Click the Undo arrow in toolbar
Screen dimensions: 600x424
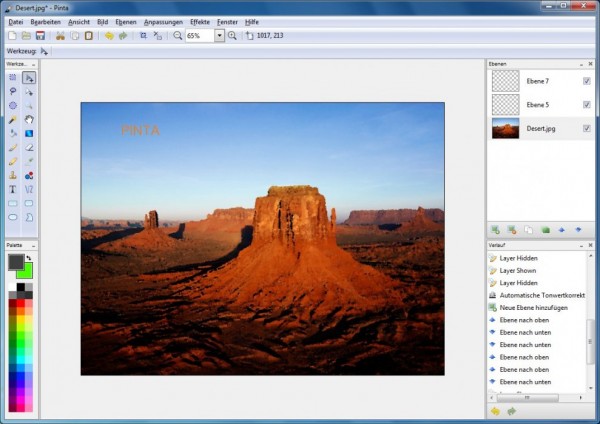pos(108,36)
